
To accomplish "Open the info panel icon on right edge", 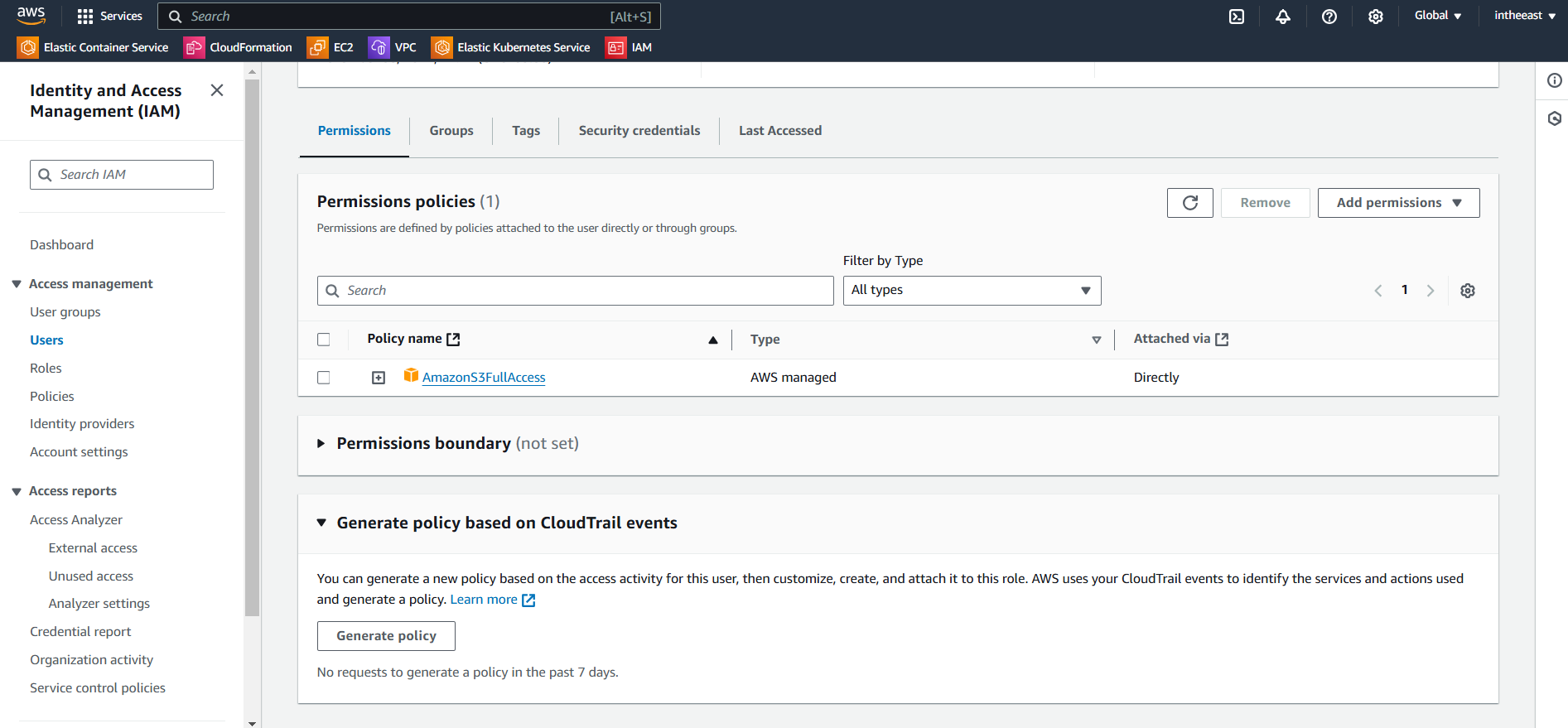I will tap(1555, 80).
